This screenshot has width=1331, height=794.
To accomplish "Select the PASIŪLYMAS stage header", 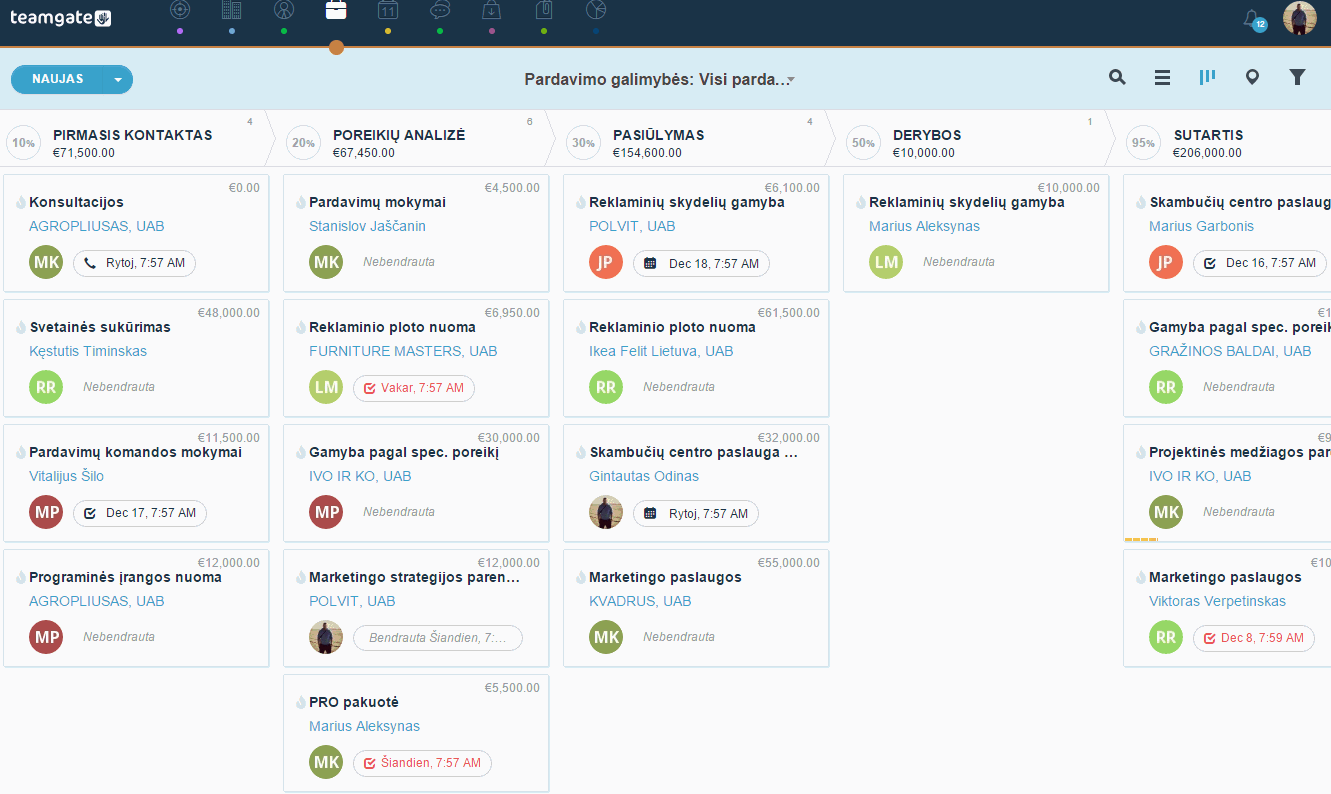I will coord(658,135).
